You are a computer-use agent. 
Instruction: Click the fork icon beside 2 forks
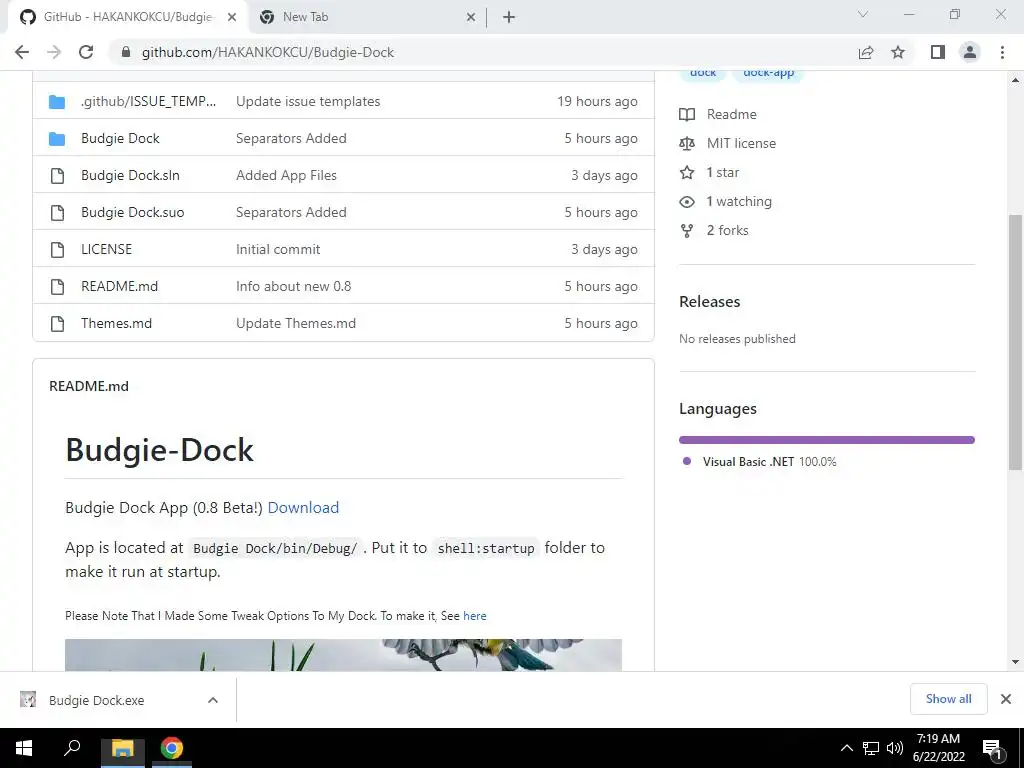coord(687,231)
